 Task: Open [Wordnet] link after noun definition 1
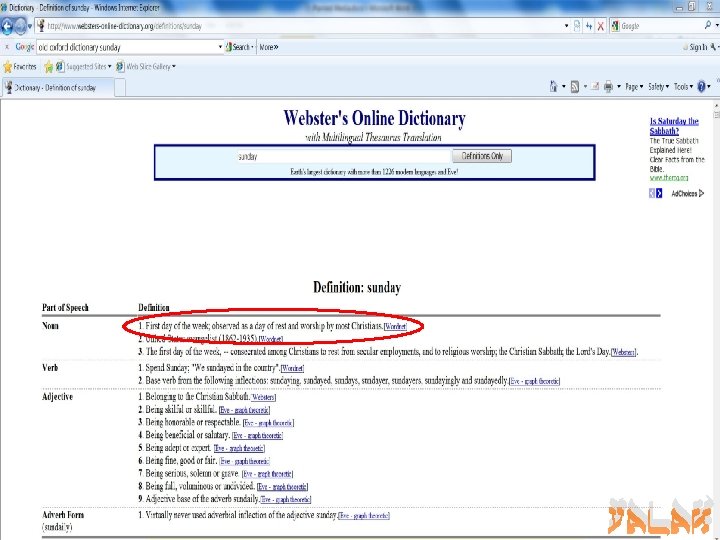(x=395, y=326)
